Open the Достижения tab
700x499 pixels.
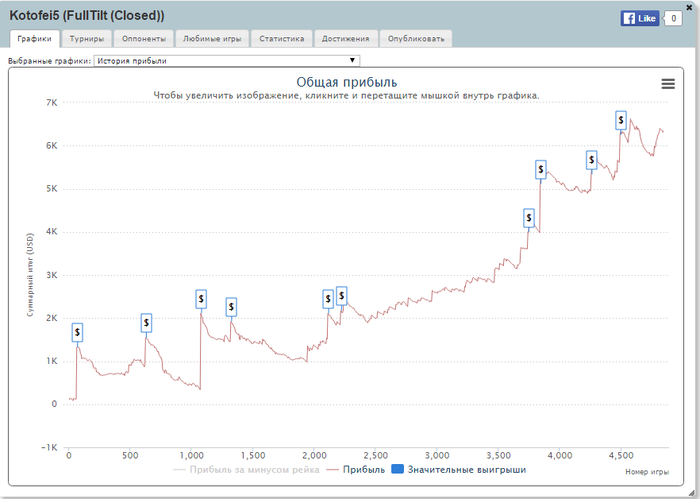tap(346, 39)
